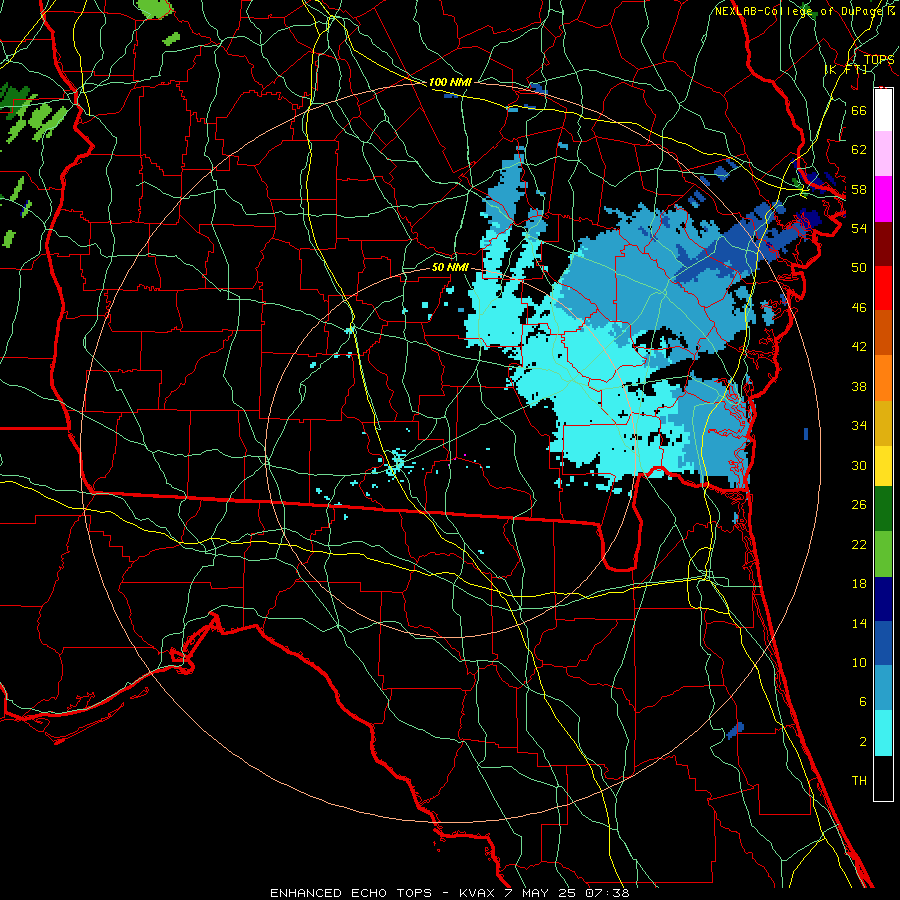This screenshot has width=900, height=900.
Task: Click the white swatch at the legend top
Action: point(883,110)
